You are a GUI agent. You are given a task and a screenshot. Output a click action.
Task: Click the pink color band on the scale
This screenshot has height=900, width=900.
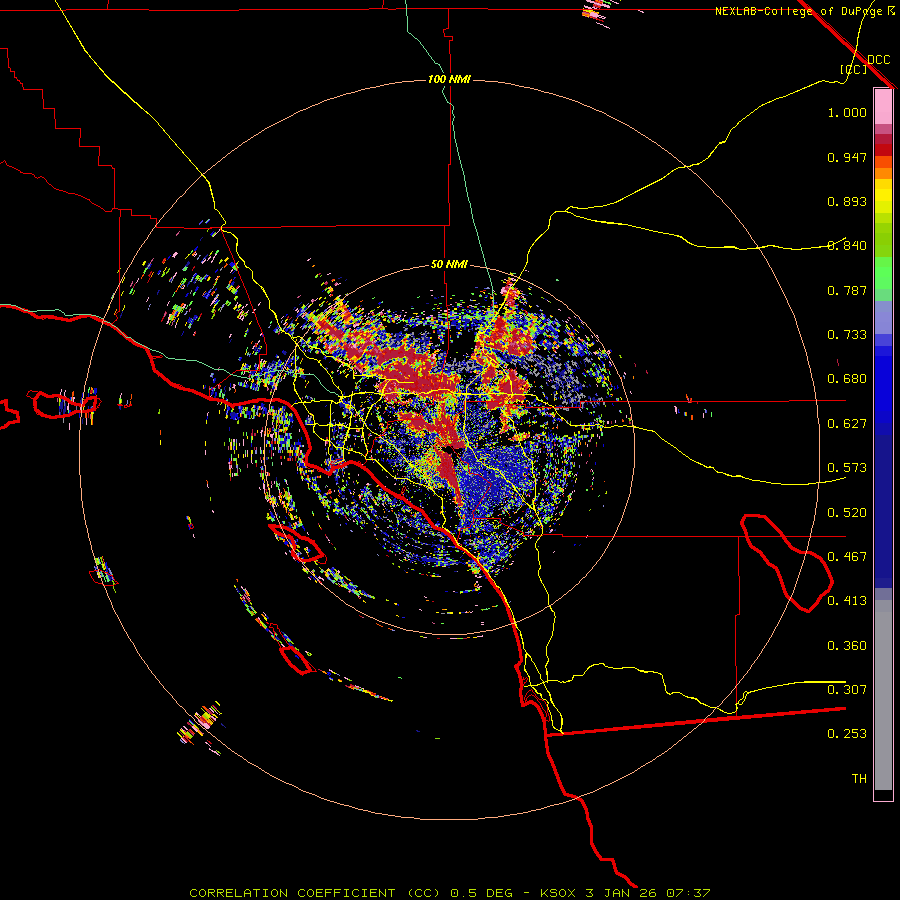pyautogui.click(x=883, y=107)
